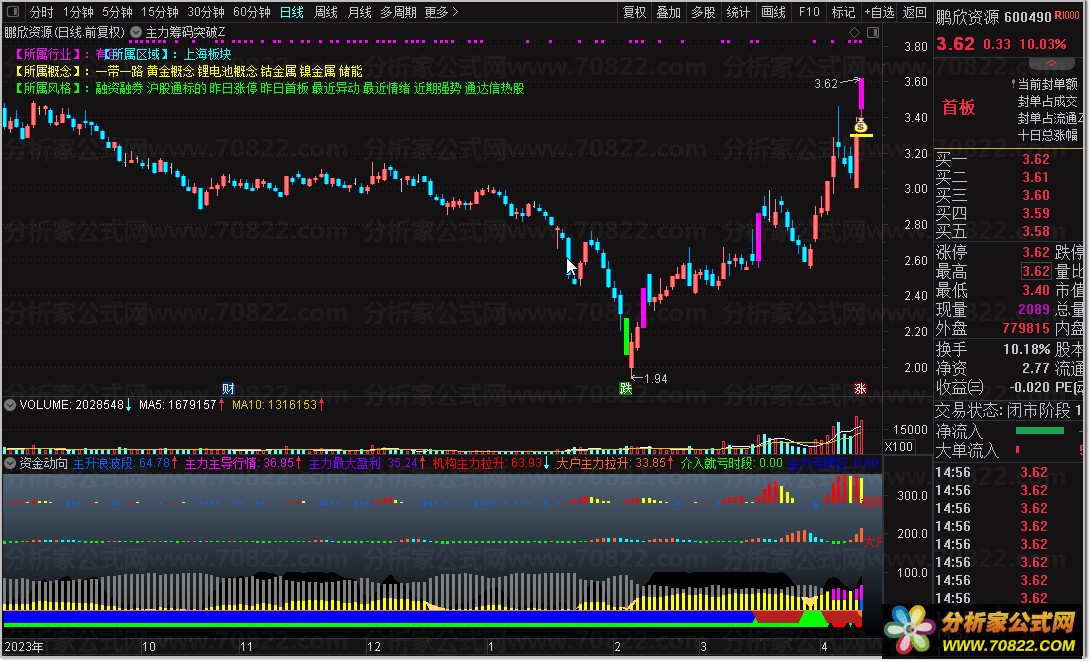This screenshot has height=662, width=1092.
Task: Open indicator dropdown beside 主力筹码突破Z
Action: tap(136, 32)
